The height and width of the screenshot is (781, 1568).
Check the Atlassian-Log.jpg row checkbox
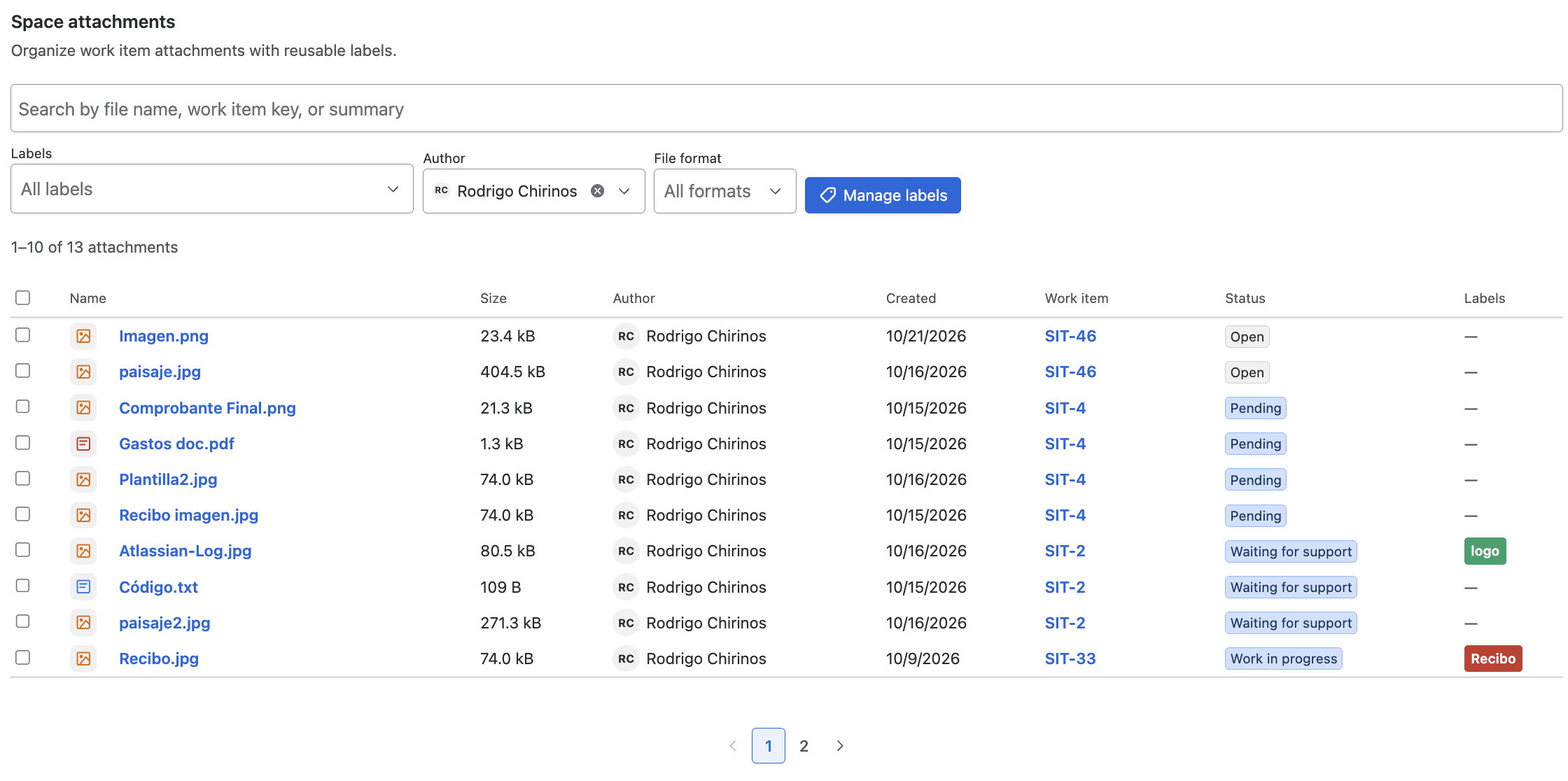click(x=23, y=550)
